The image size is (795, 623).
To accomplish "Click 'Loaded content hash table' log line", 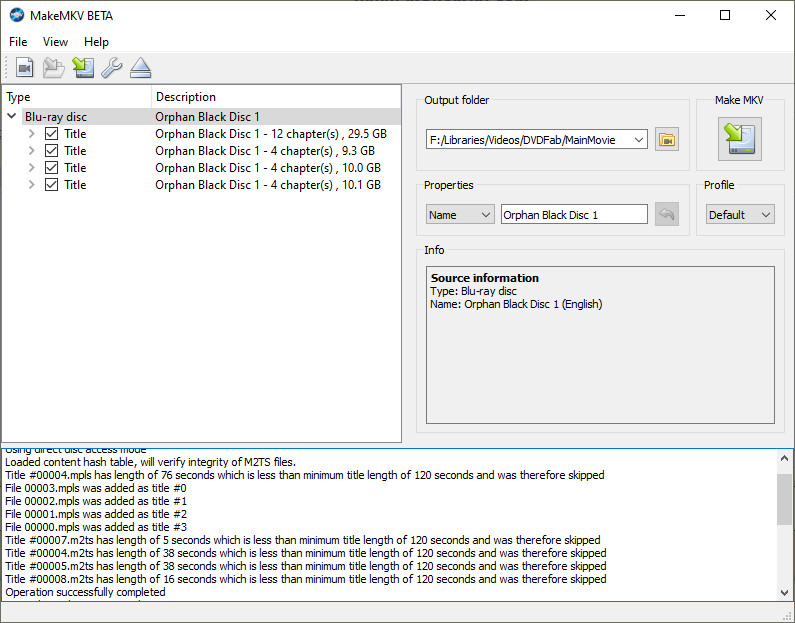I will pos(150,462).
